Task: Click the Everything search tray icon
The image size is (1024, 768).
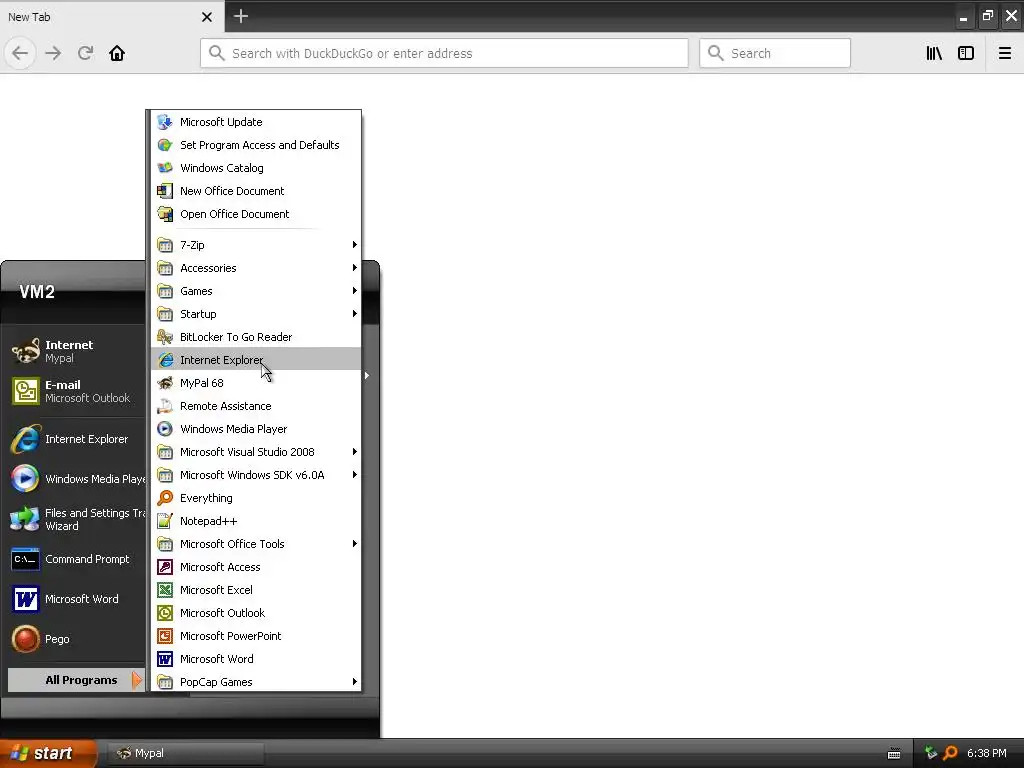Action: [950, 753]
